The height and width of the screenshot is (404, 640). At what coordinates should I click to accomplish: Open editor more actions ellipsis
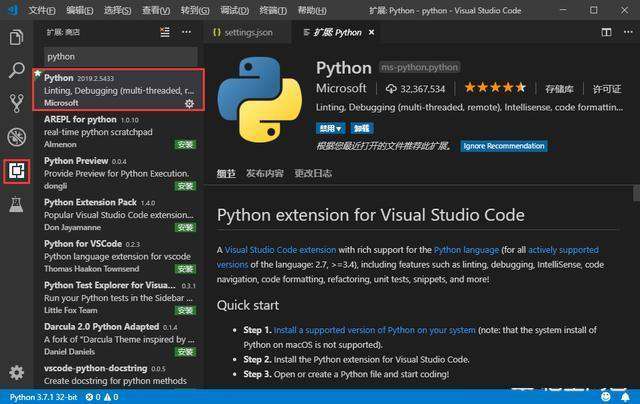click(x=629, y=32)
